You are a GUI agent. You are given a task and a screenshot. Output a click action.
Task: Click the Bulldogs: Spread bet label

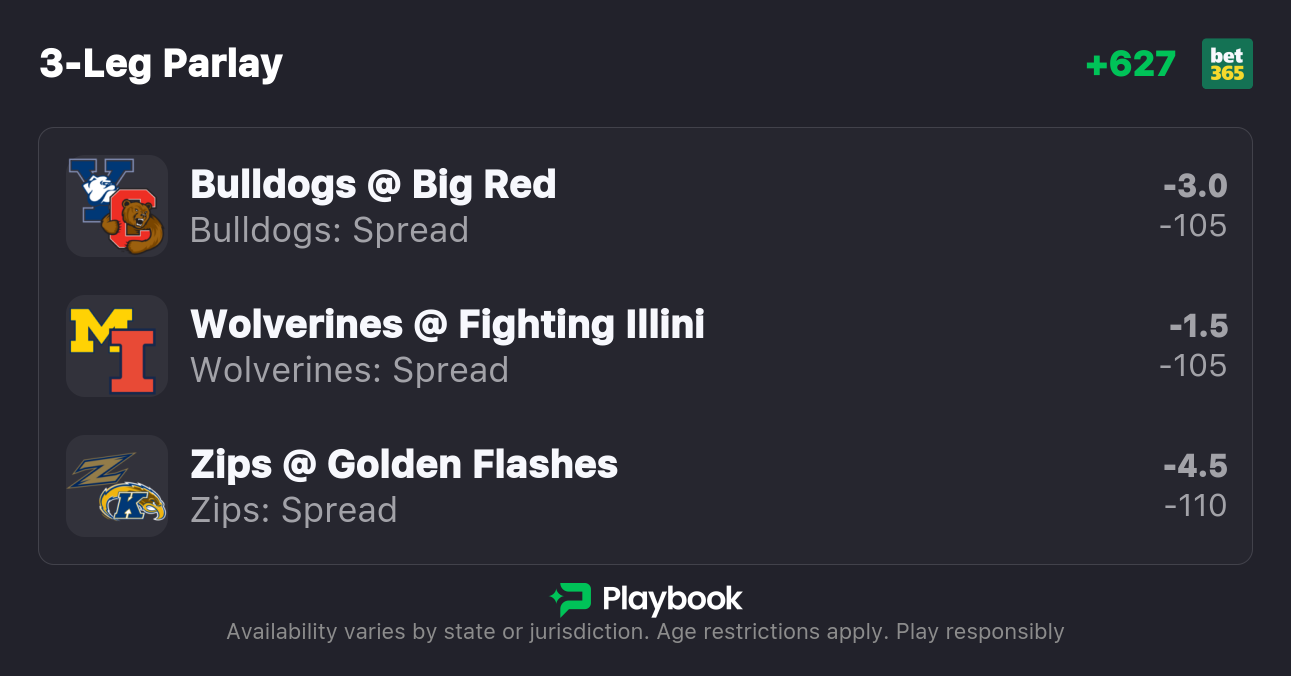click(x=329, y=230)
